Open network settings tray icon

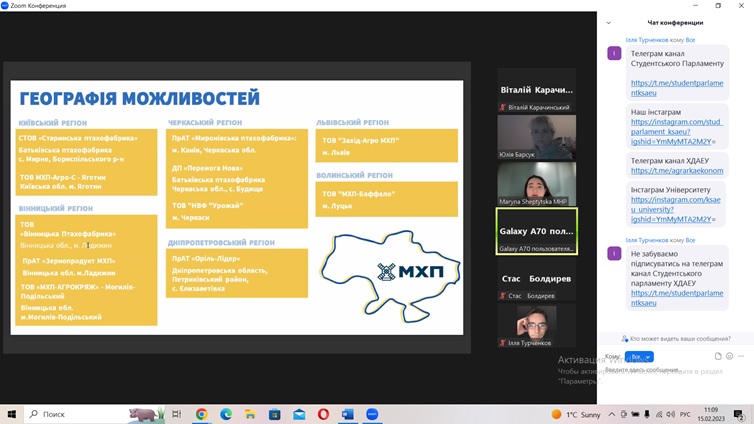click(x=659, y=414)
